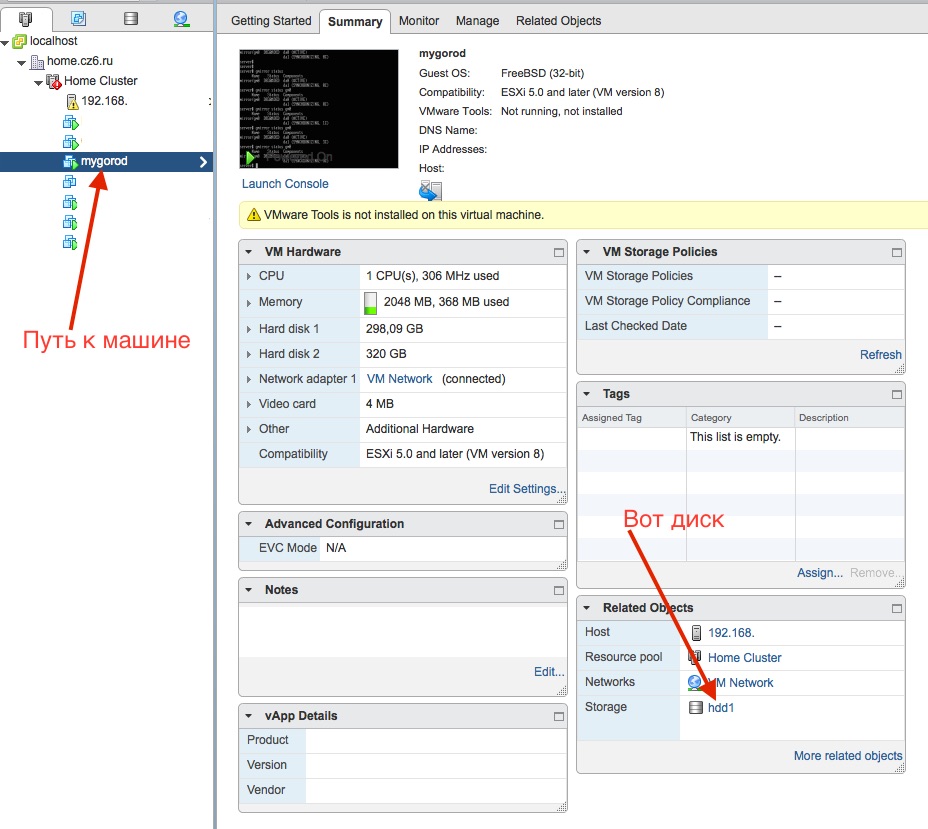Open the Networking inventory view icon

pyautogui.click(x=181, y=19)
